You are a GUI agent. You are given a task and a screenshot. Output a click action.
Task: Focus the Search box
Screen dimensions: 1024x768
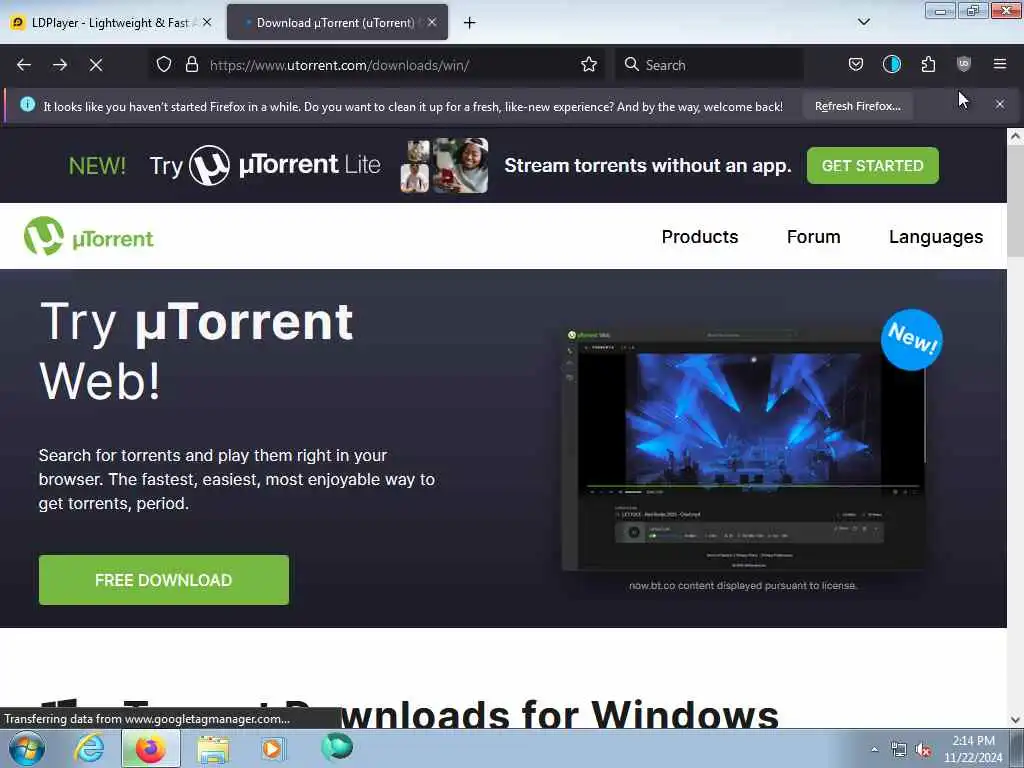pyautogui.click(x=709, y=65)
